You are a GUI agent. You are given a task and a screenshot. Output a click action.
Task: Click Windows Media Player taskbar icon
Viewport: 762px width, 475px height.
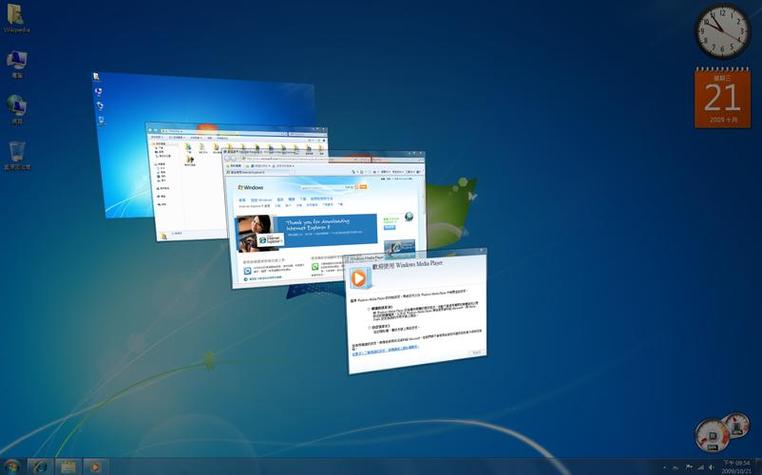pyautogui.click(x=95, y=467)
